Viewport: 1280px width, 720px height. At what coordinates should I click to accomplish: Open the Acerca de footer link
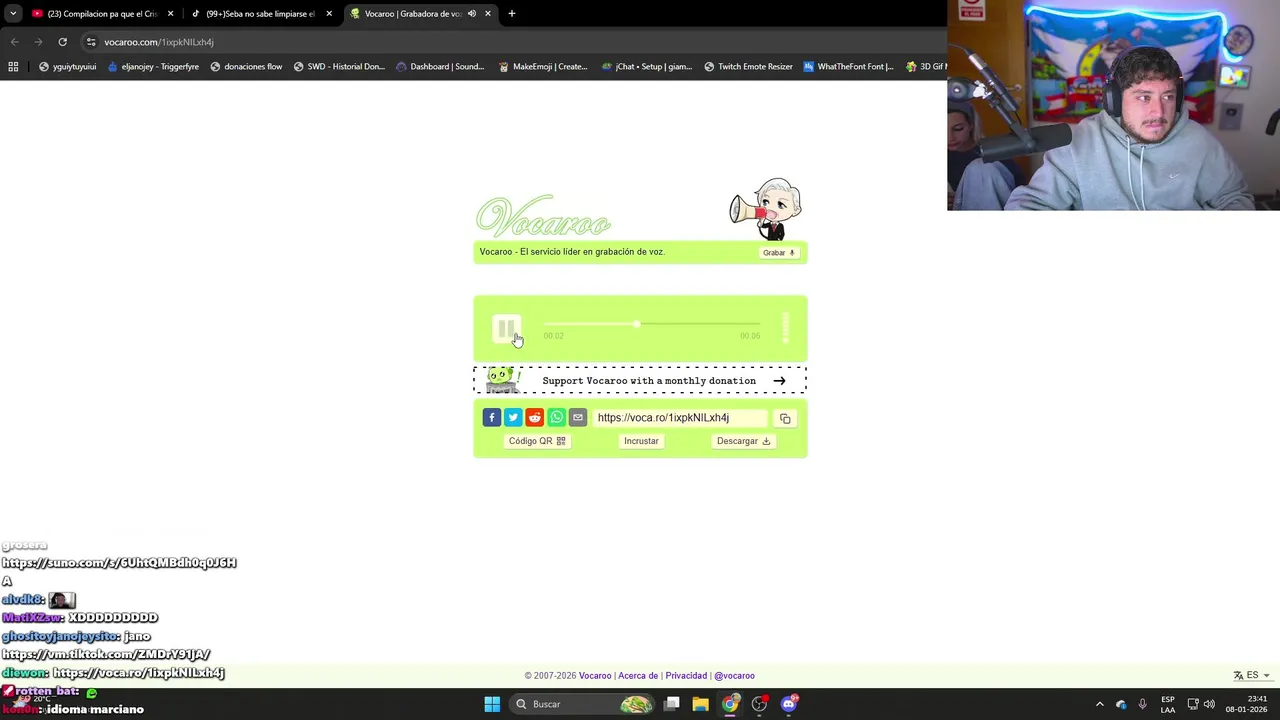(x=638, y=676)
